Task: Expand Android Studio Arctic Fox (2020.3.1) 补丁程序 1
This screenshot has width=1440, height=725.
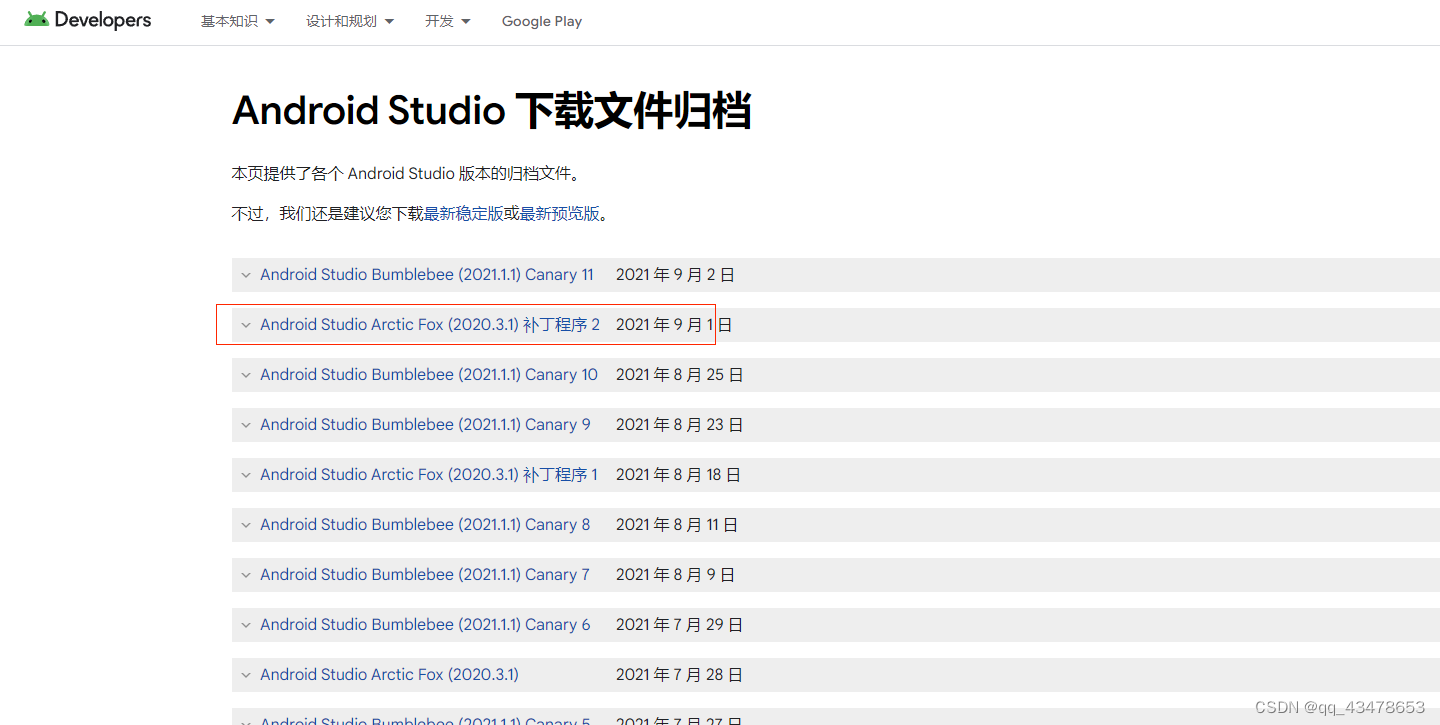Action: 245,474
